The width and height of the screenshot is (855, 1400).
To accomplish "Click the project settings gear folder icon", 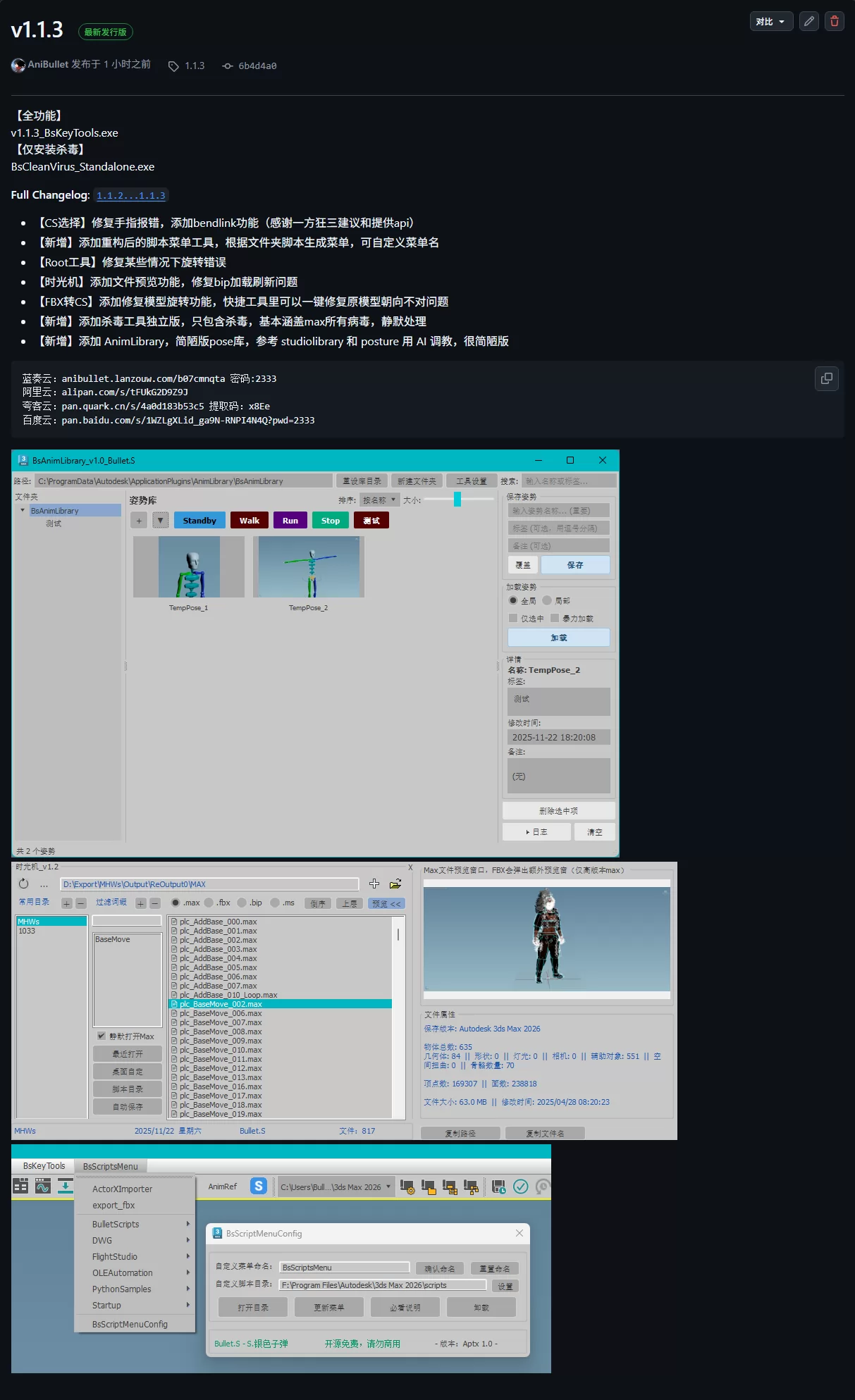I will (x=407, y=1187).
